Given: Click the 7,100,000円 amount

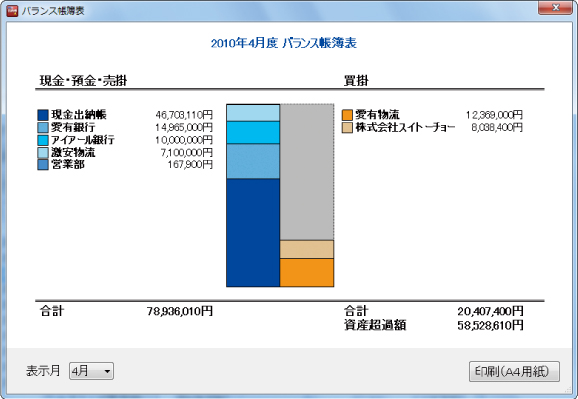Looking at the screenshot, I should coord(187,152).
